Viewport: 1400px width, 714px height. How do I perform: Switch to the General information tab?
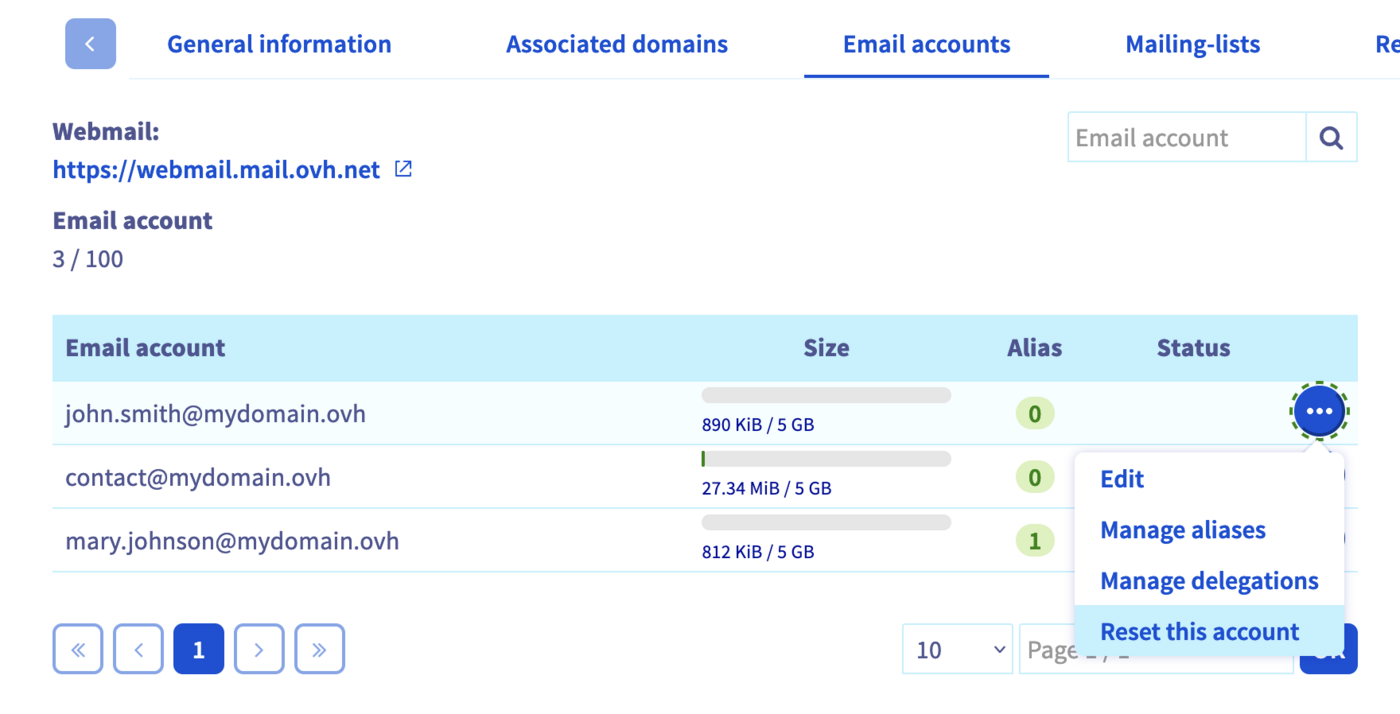(279, 44)
